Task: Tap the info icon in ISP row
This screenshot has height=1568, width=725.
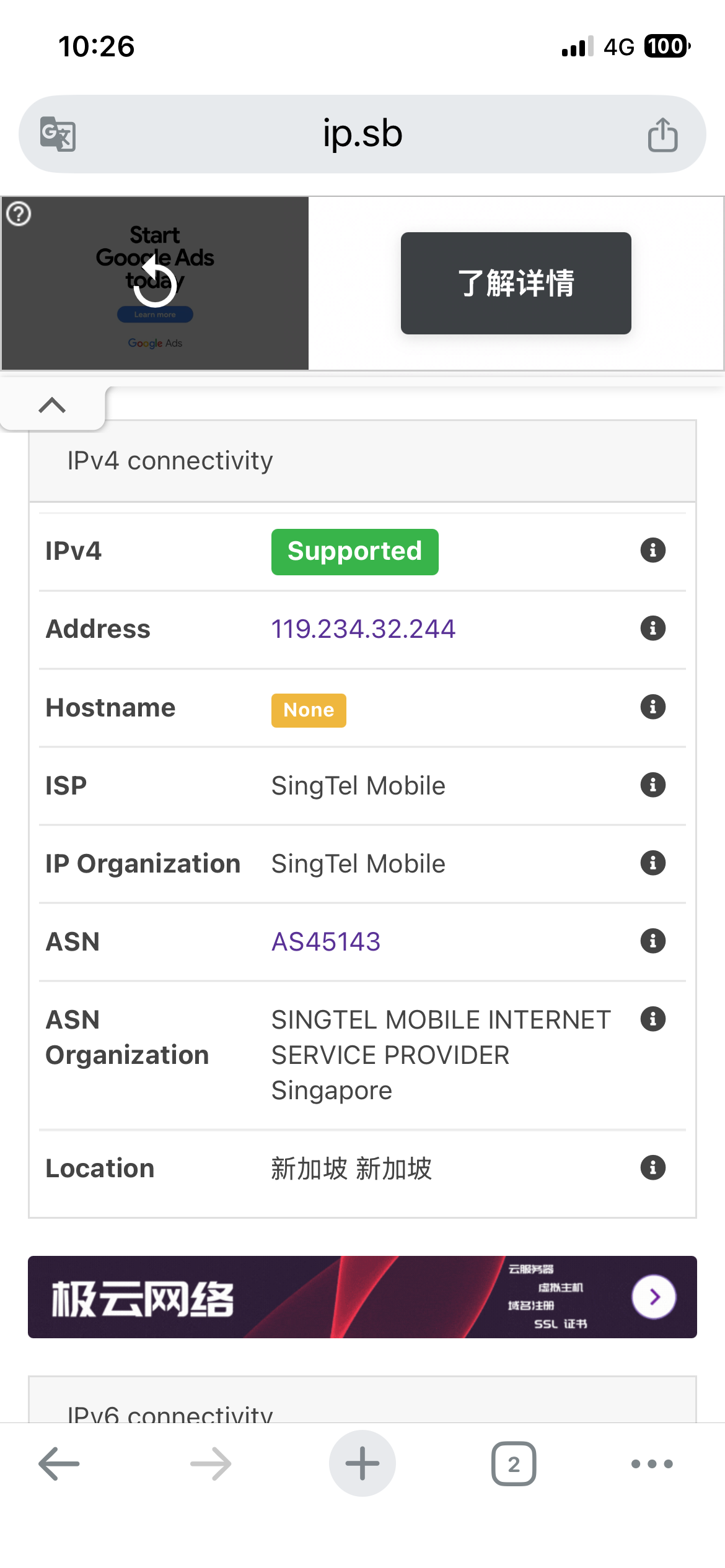Action: [652, 785]
